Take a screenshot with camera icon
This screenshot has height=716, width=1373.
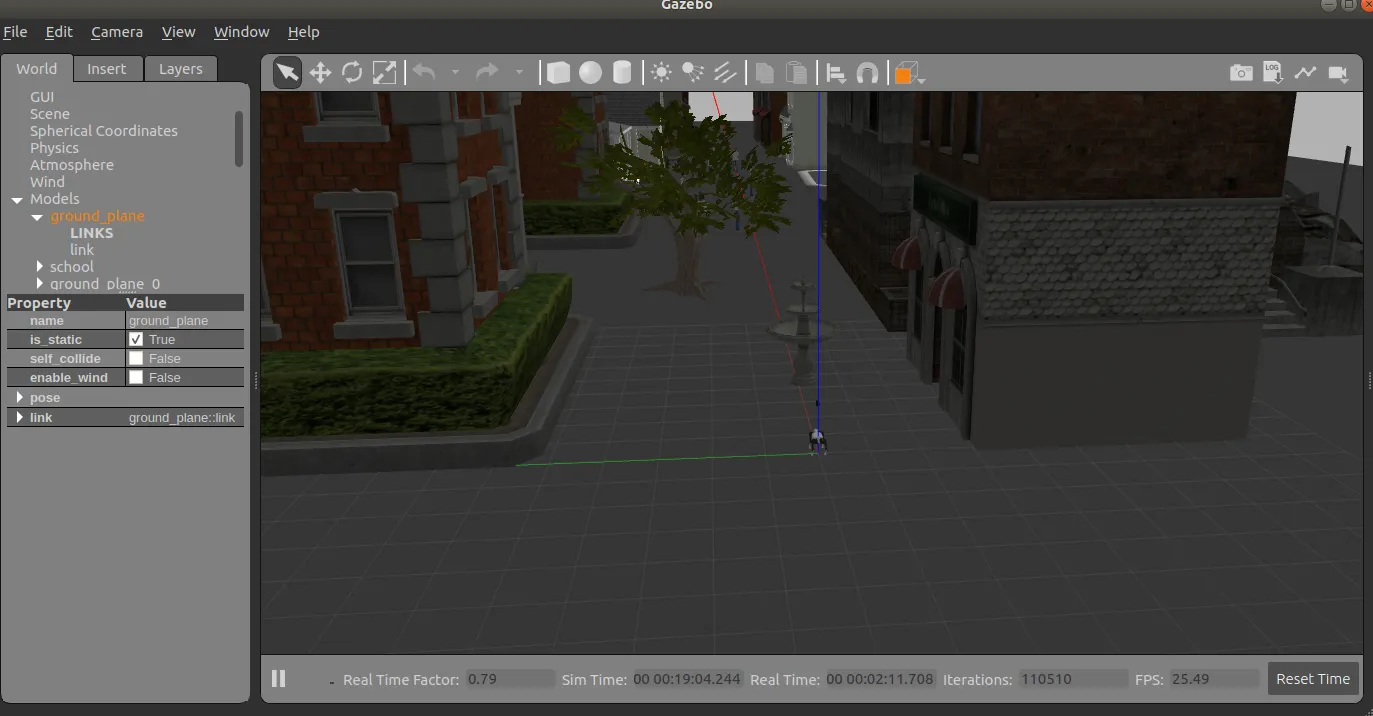click(1241, 73)
